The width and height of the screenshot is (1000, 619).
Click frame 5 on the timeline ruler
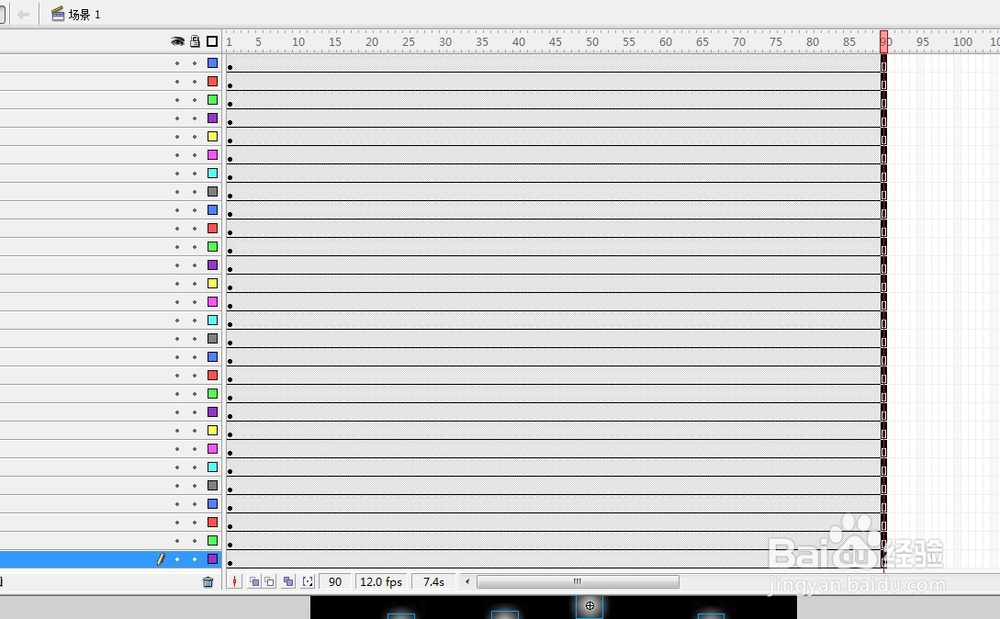(x=258, y=42)
